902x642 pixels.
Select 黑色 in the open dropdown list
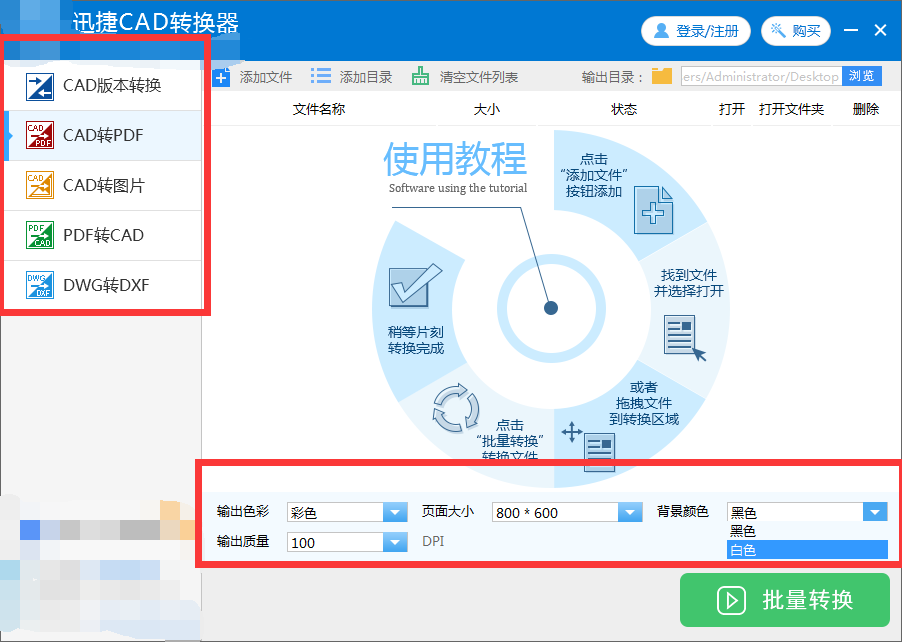point(807,531)
